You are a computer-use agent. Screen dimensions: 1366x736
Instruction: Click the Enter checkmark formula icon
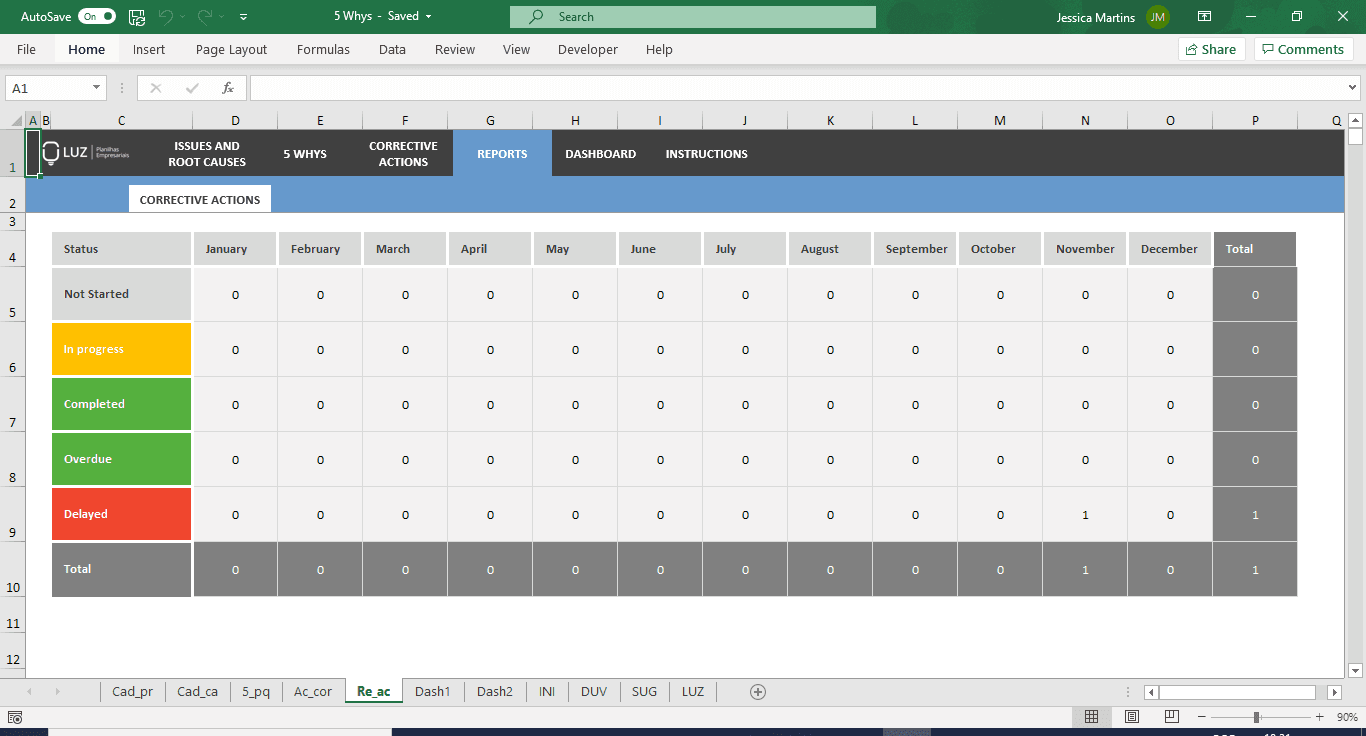pos(192,88)
